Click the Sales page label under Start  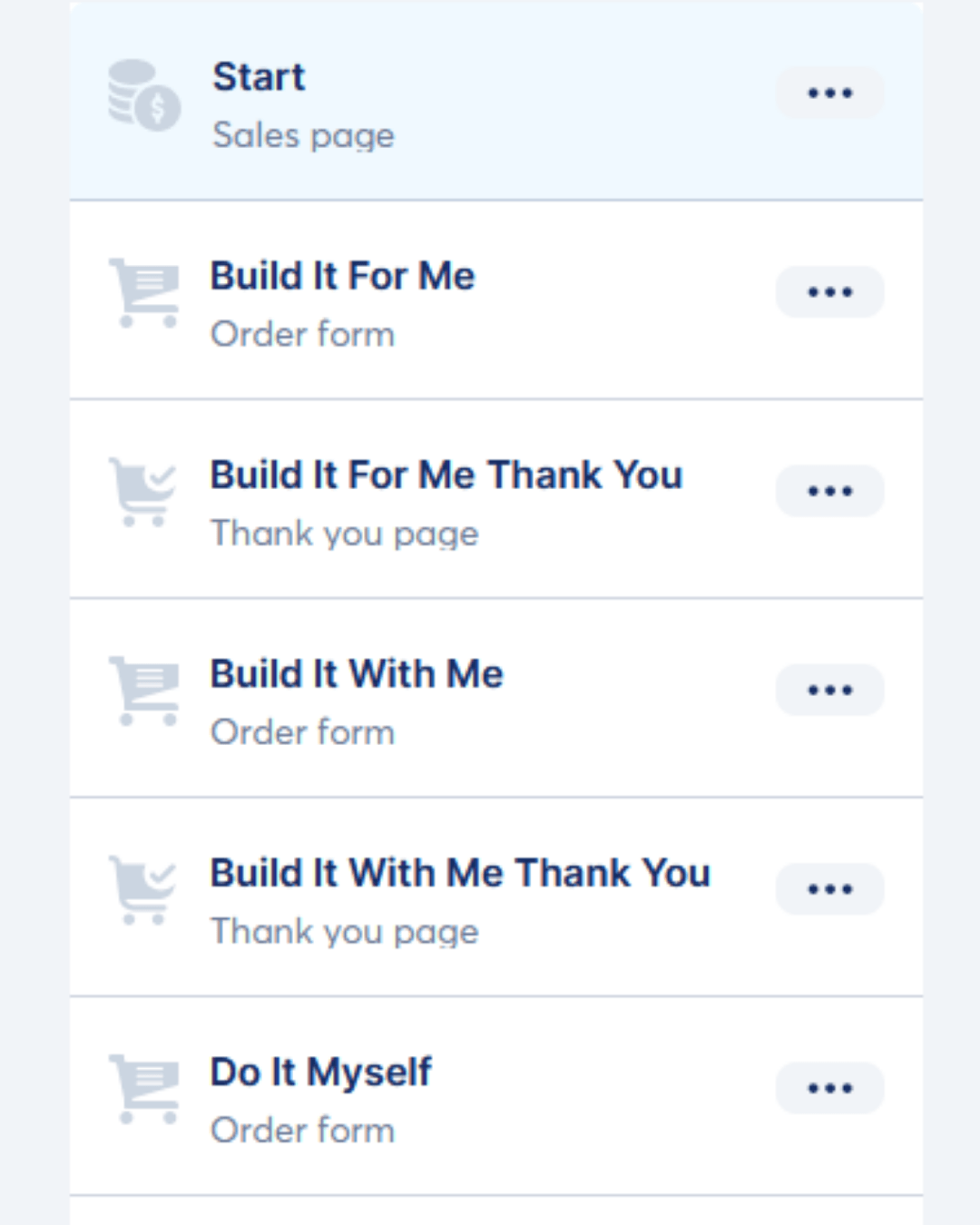(303, 136)
